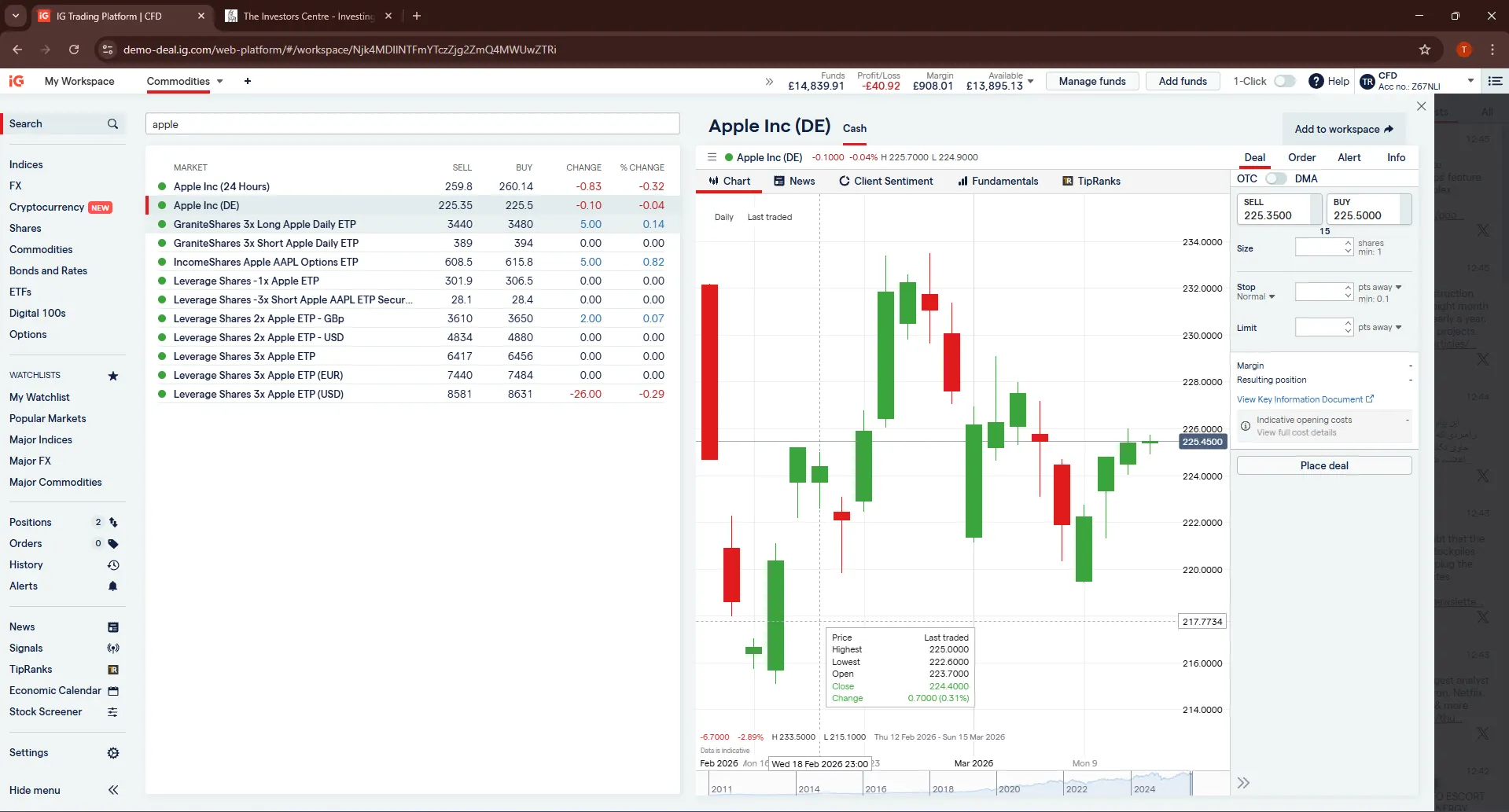Viewport: 1509px width, 812px height.
Task: Open the Commodities workspace dropdown arrow
Action: pos(220,81)
